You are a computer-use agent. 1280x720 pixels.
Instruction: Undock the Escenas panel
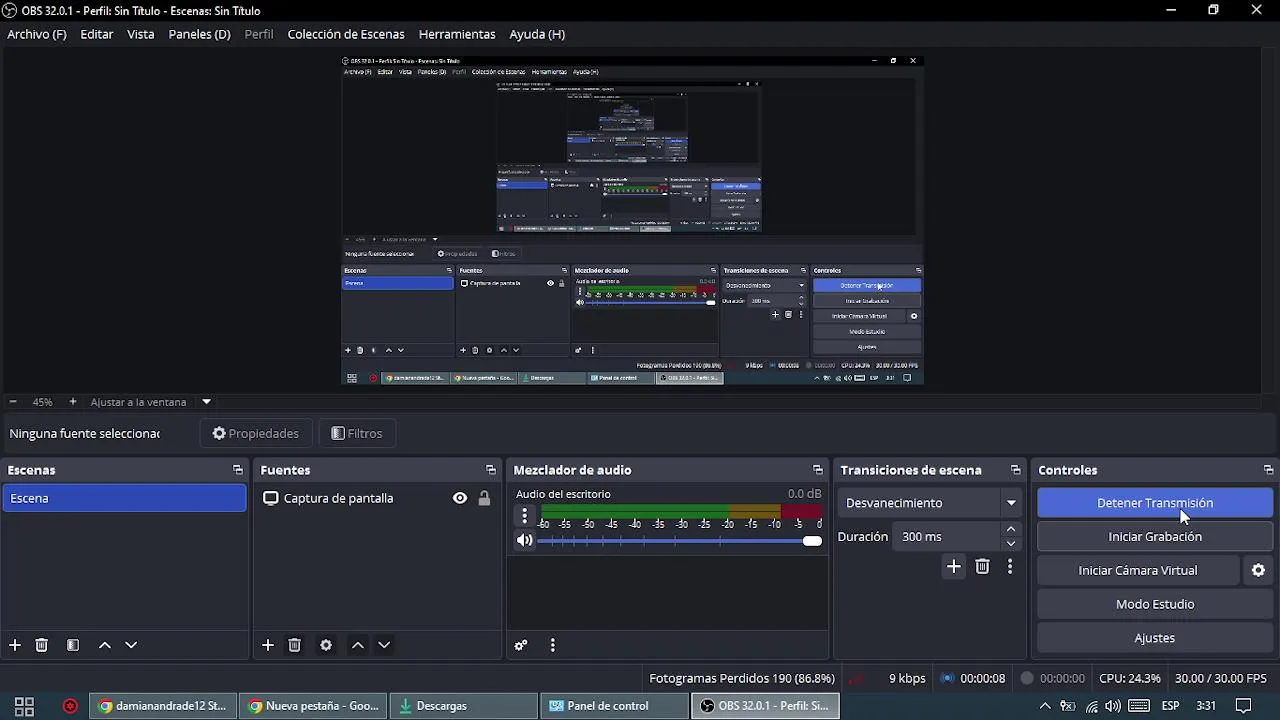238,470
